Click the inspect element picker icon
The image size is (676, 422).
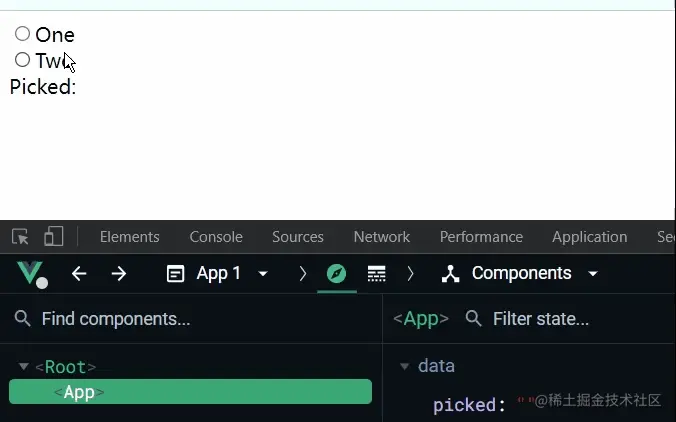[x=20, y=237]
